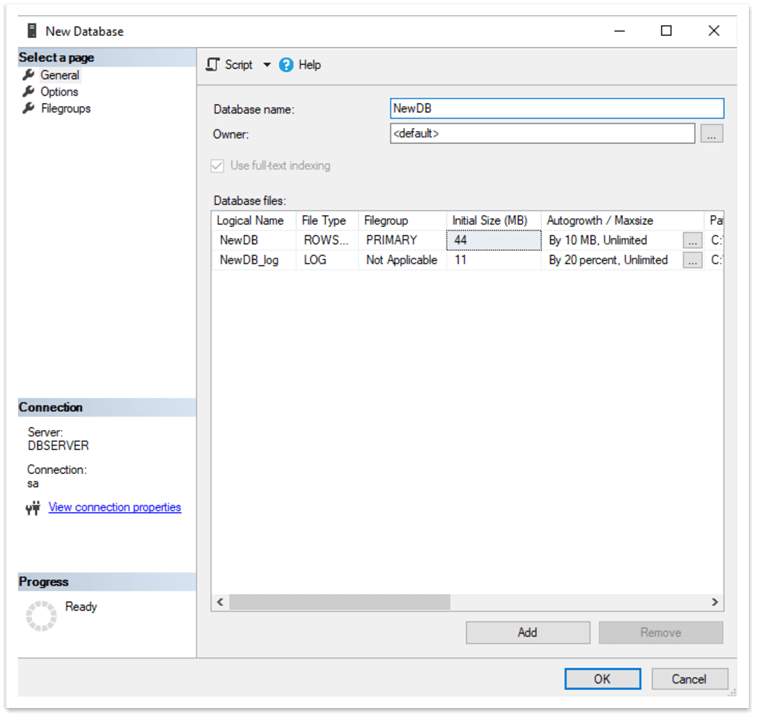Open autogrowth settings for NewDB_log row
The image size is (757, 717).
pos(692,260)
